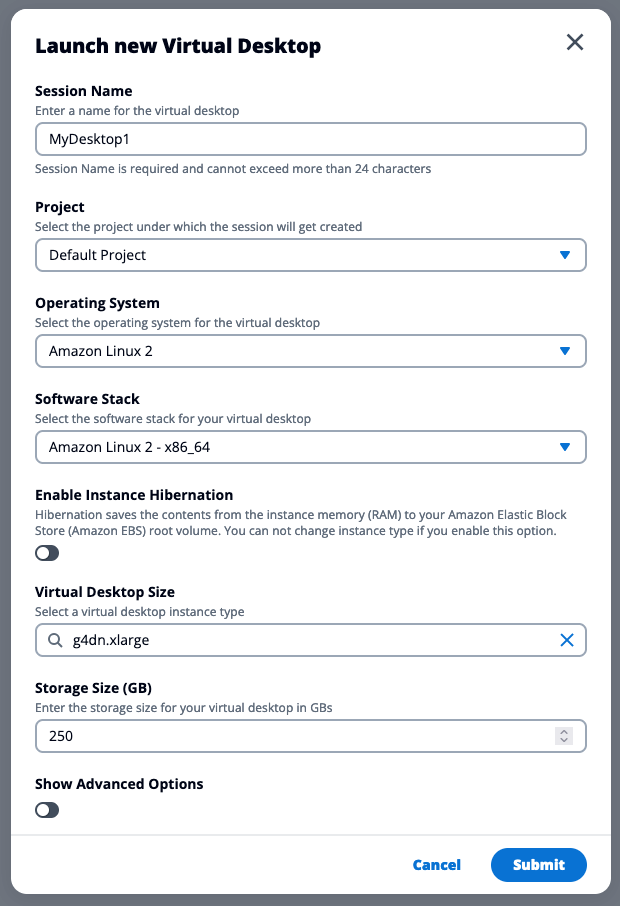Submit the virtual desktop launch form
Image resolution: width=620 pixels, height=906 pixels.
point(539,865)
